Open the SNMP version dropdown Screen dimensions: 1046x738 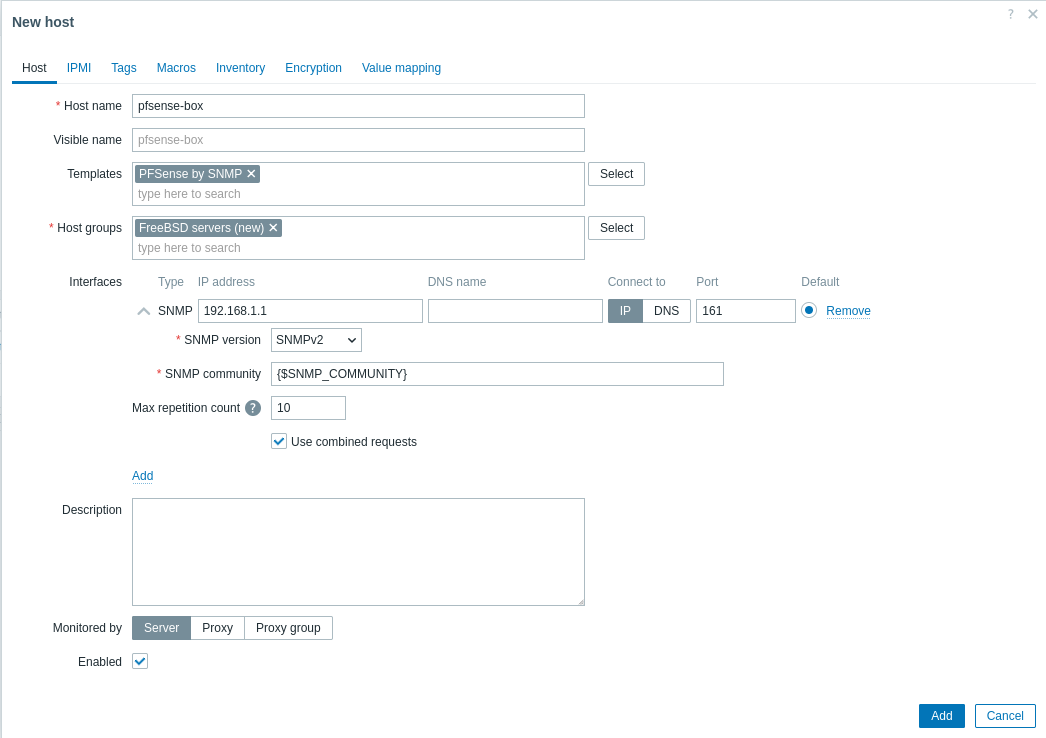316,340
